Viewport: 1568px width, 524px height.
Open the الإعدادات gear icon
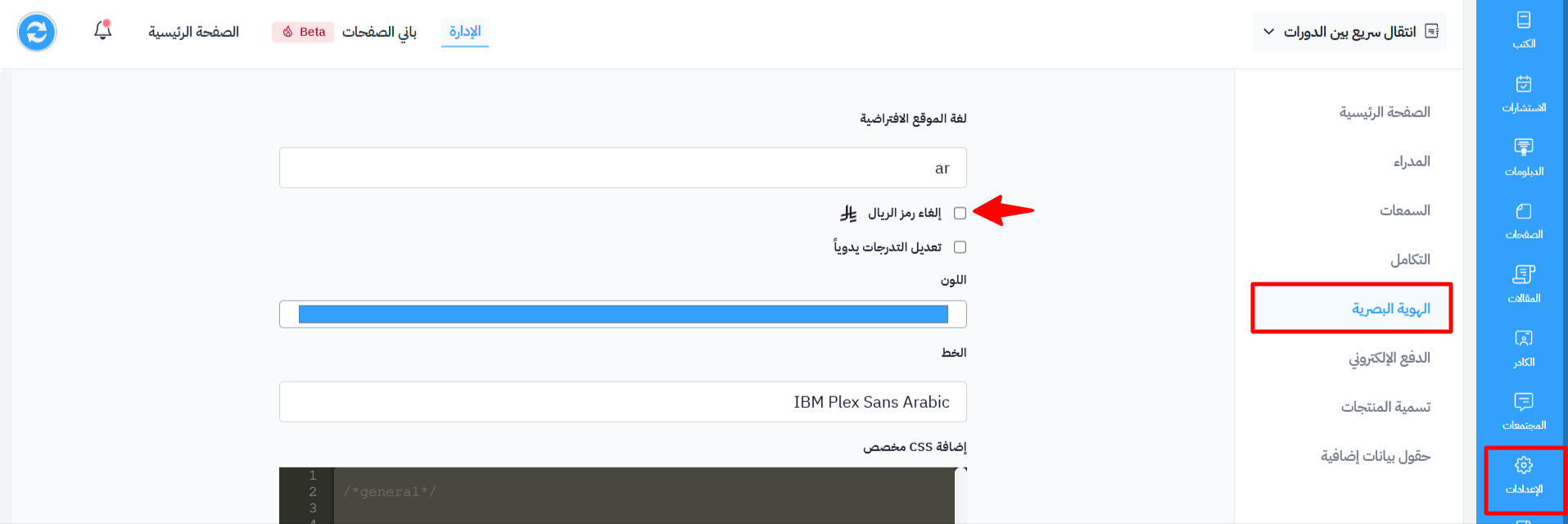pos(1523,476)
